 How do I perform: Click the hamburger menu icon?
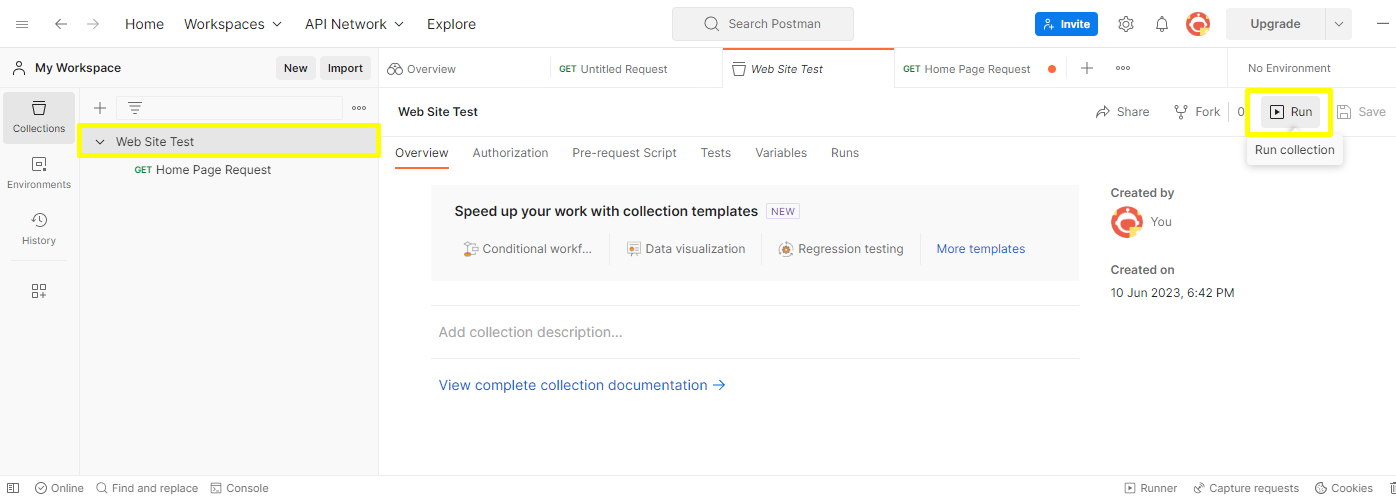pyautogui.click(x=22, y=24)
